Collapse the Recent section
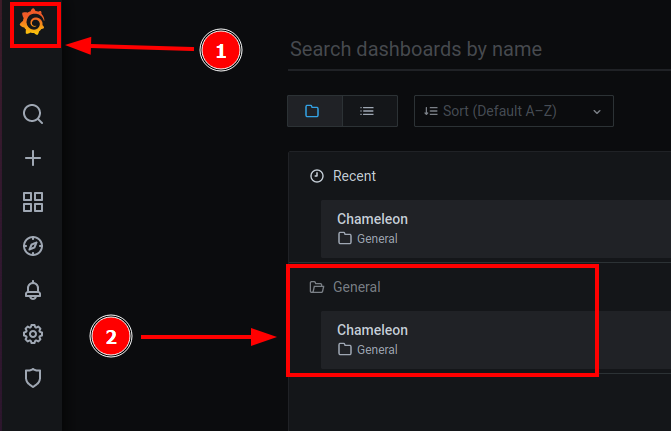671x431 pixels. pos(355,176)
